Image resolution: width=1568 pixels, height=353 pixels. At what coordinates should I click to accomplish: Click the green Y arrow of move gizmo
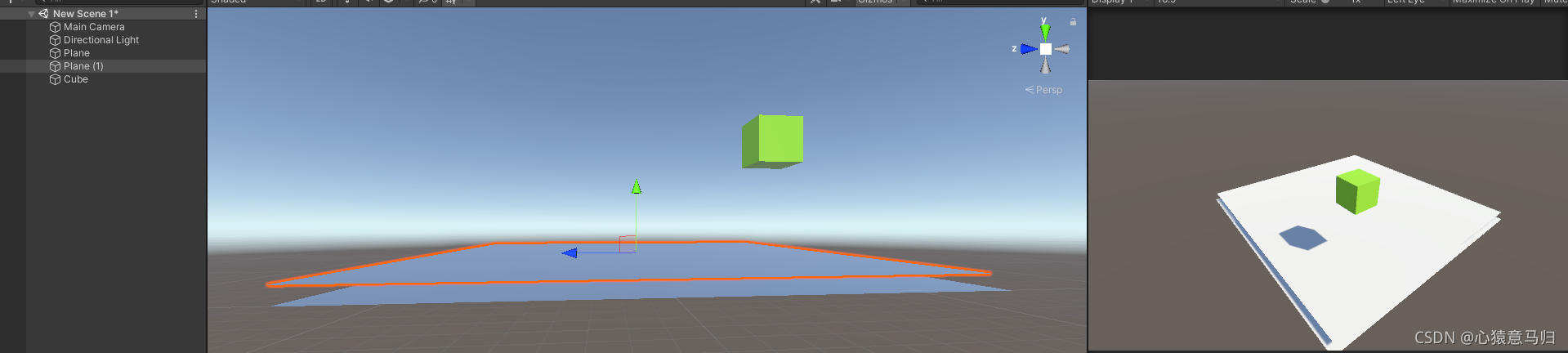click(637, 187)
